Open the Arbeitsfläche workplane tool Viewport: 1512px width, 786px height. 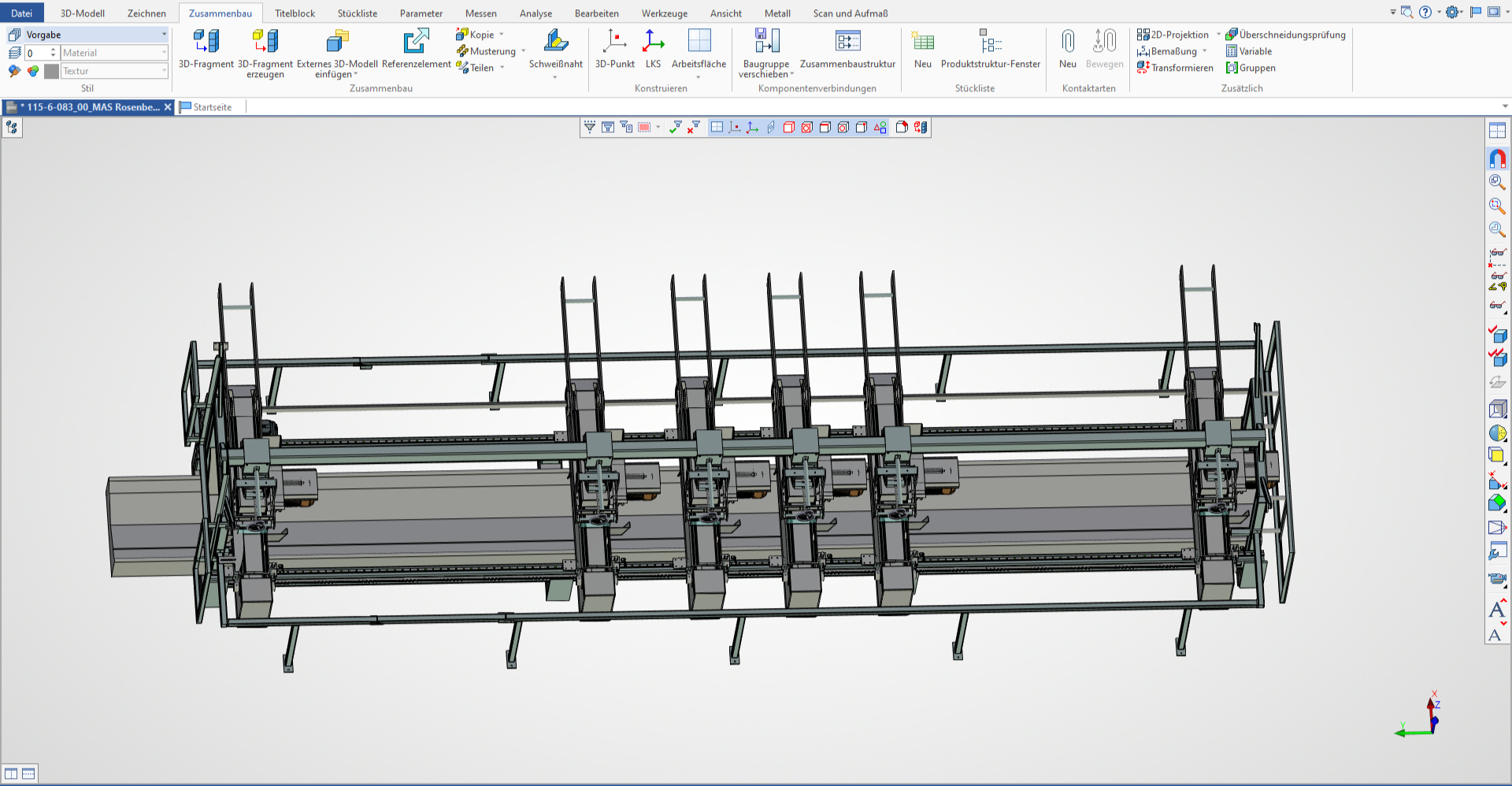pos(699,42)
